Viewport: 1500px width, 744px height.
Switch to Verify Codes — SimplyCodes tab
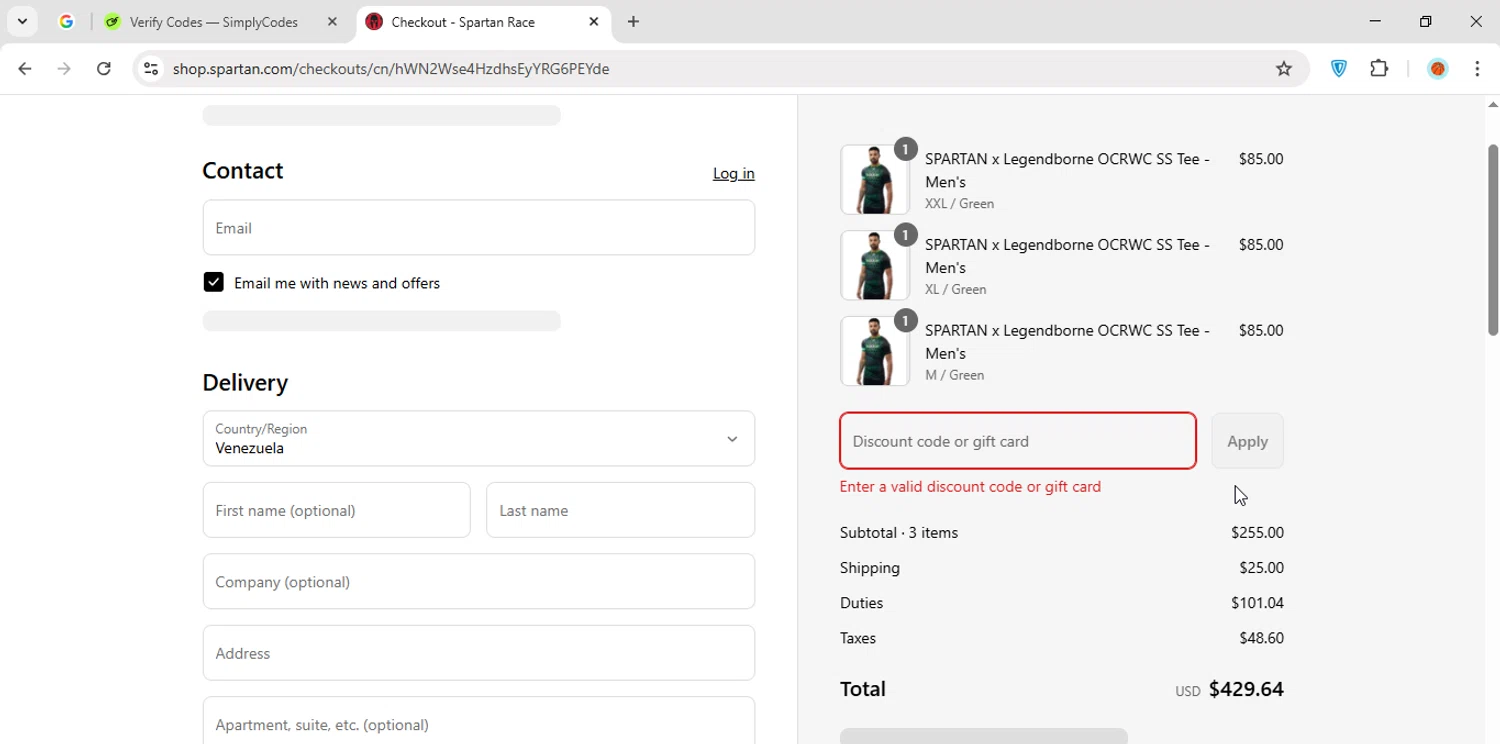[x=213, y=22]
